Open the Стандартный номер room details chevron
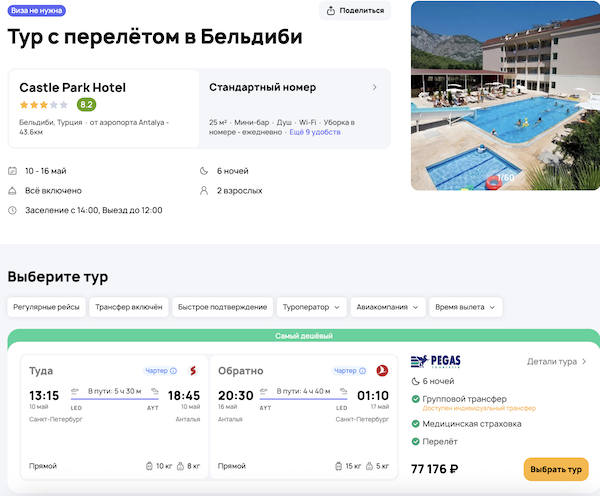The height and width of the screenshot is (496, 600). (374, 88)
